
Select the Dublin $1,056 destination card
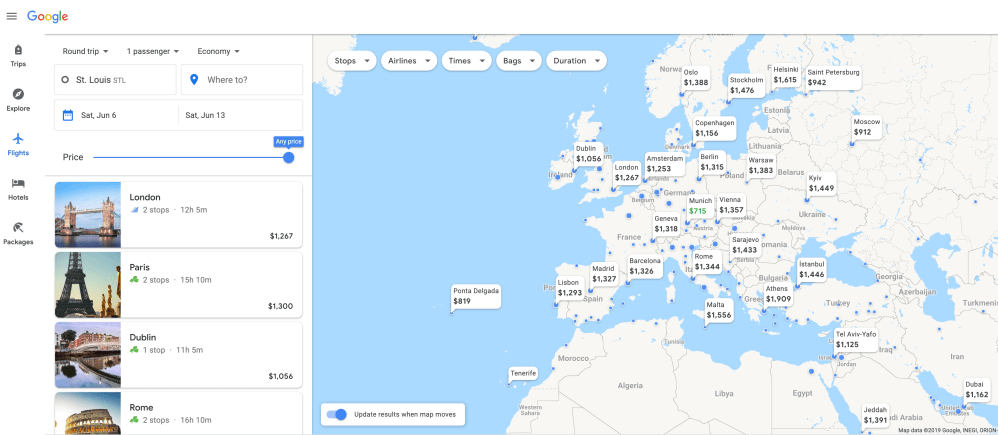tap(178, 355)
